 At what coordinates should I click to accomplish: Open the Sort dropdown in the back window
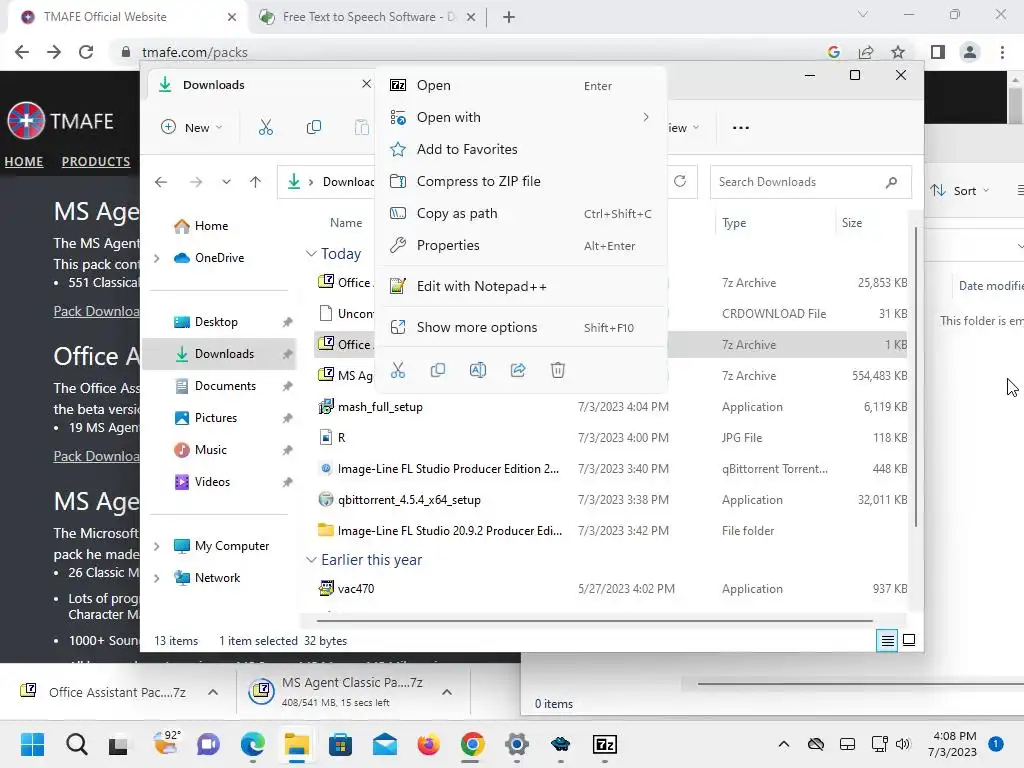(x=961, y=191)
